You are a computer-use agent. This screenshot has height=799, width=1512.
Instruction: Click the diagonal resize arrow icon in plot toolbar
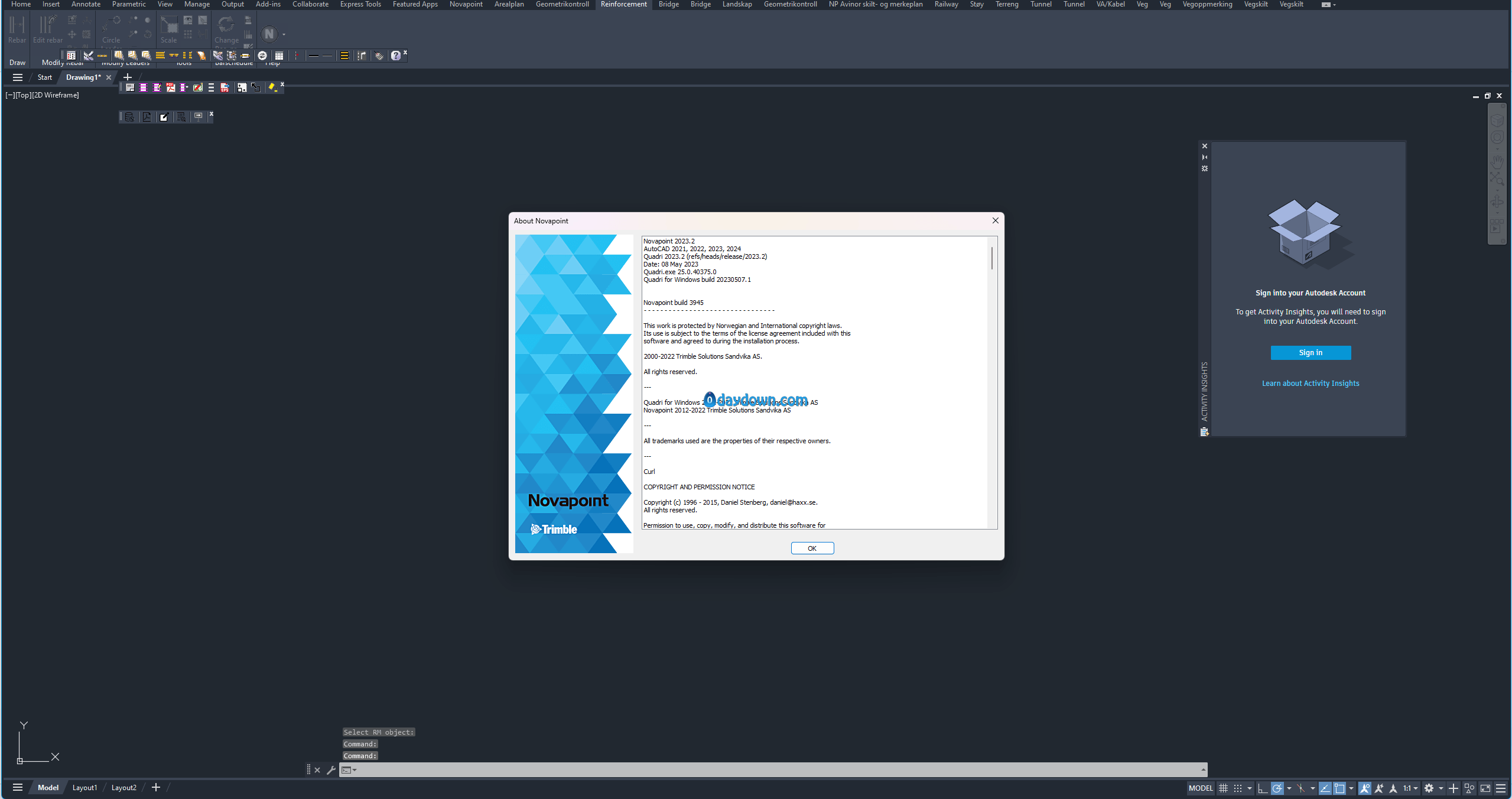(256, 87)
